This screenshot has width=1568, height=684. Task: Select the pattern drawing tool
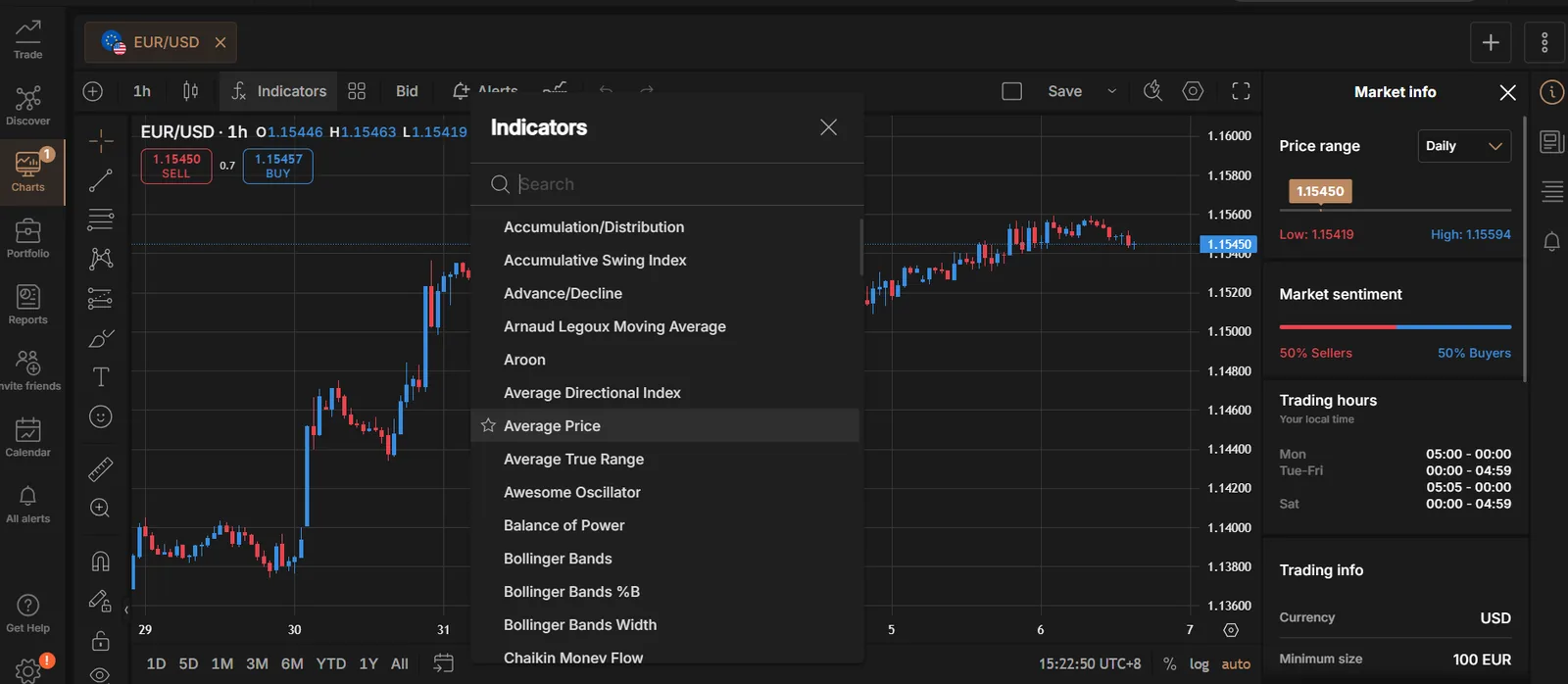[x=101, y=259]
